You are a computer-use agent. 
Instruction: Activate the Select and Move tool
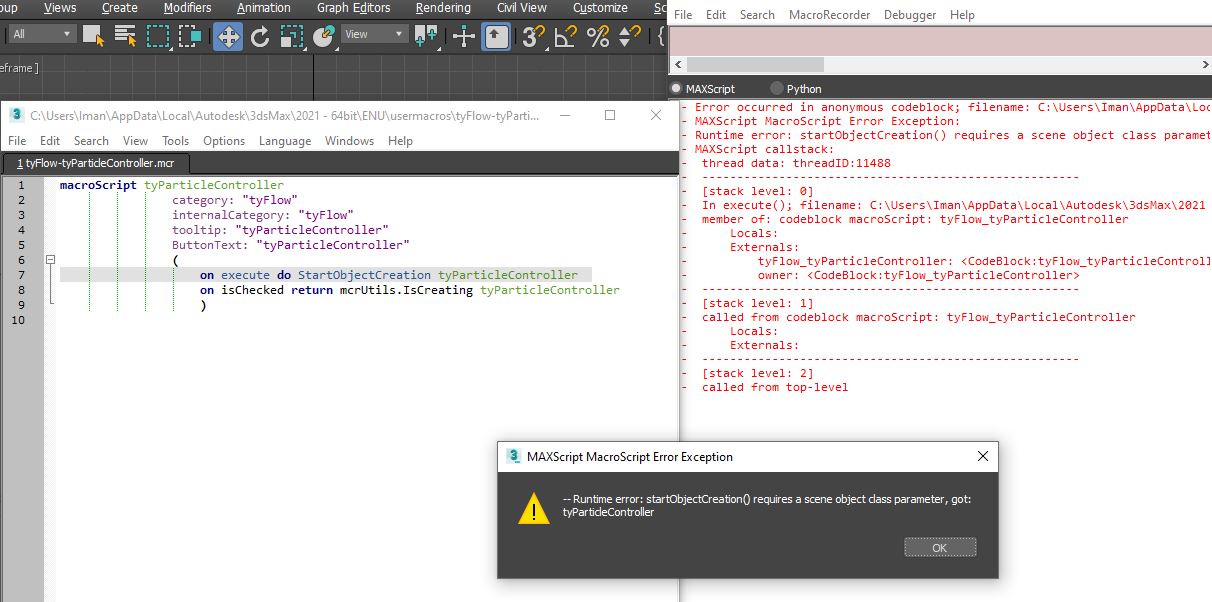pos(228,37)
